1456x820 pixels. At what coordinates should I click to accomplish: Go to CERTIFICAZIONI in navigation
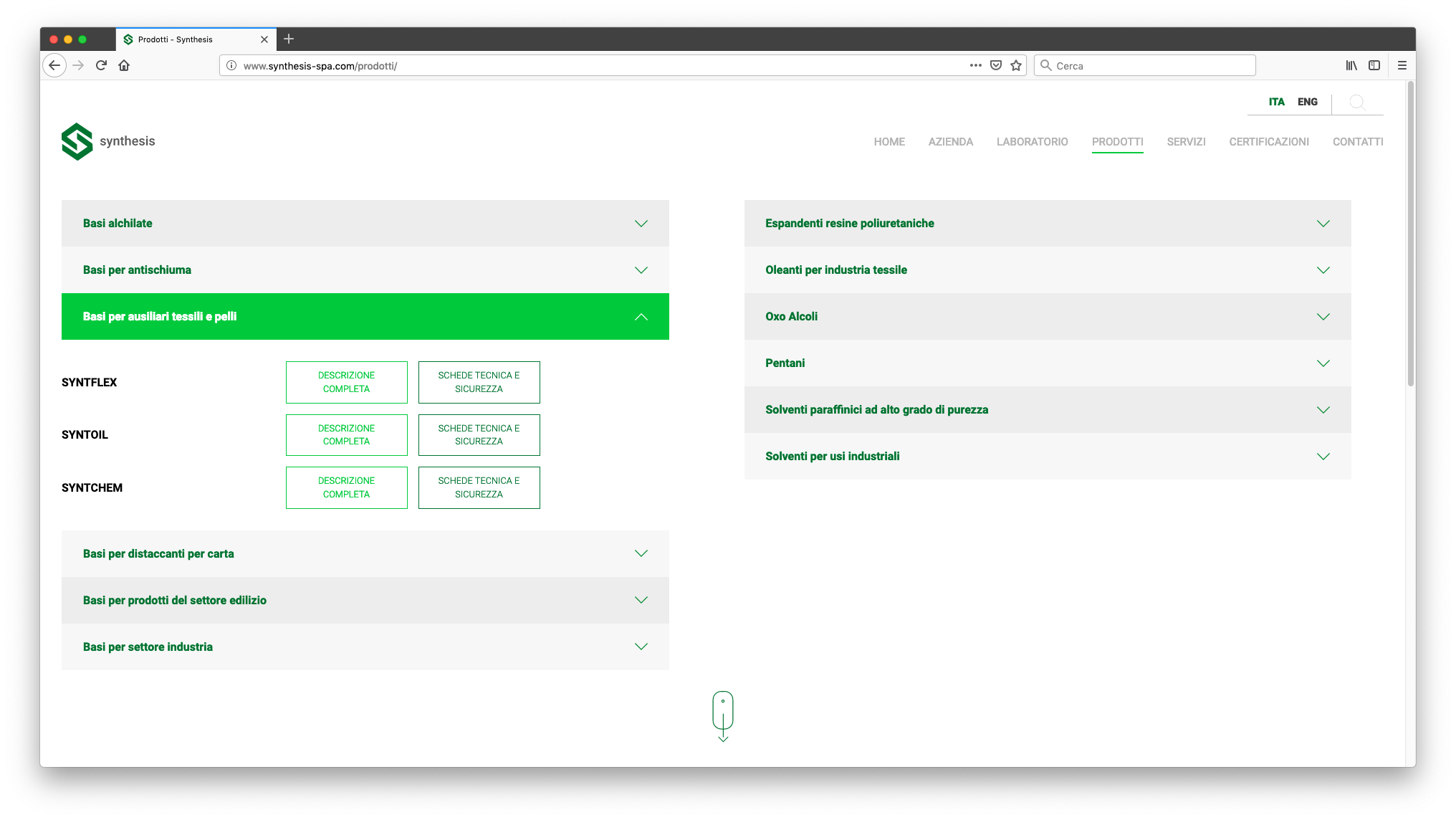(1268, 142)
